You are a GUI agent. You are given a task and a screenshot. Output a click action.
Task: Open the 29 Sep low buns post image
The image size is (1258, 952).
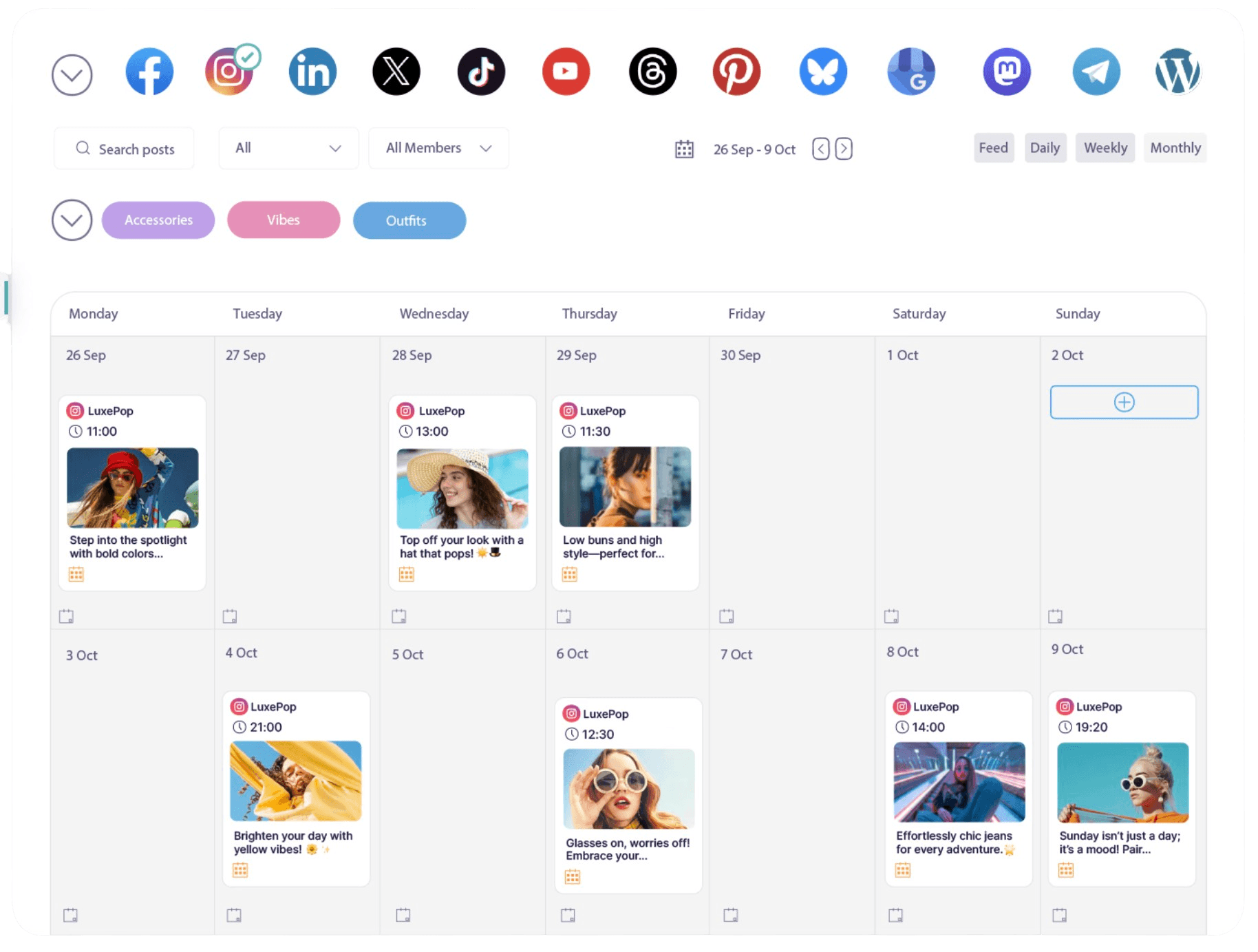(626, 487)
